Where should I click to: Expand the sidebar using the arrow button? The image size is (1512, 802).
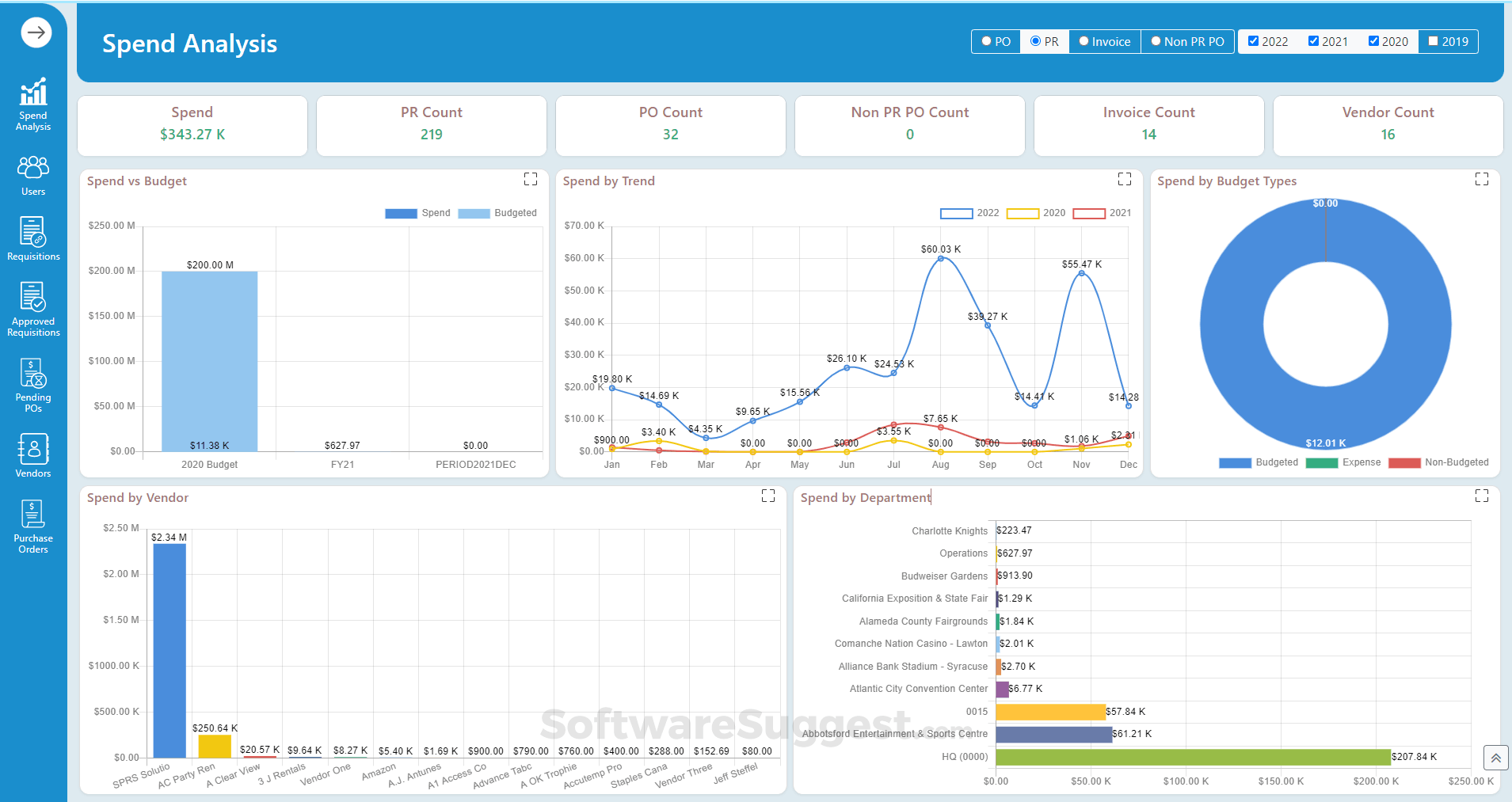click(x=35, y=32)
